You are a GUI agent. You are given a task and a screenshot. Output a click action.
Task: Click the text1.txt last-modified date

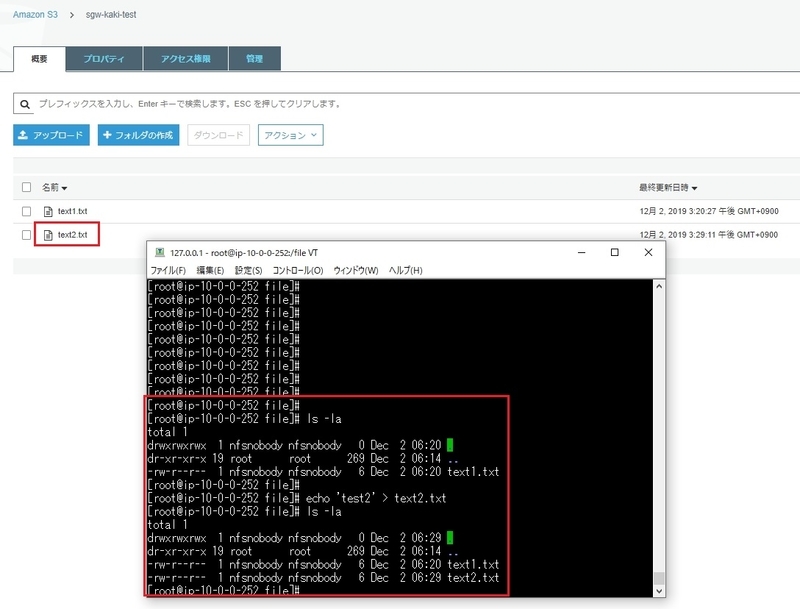(709, 211)
